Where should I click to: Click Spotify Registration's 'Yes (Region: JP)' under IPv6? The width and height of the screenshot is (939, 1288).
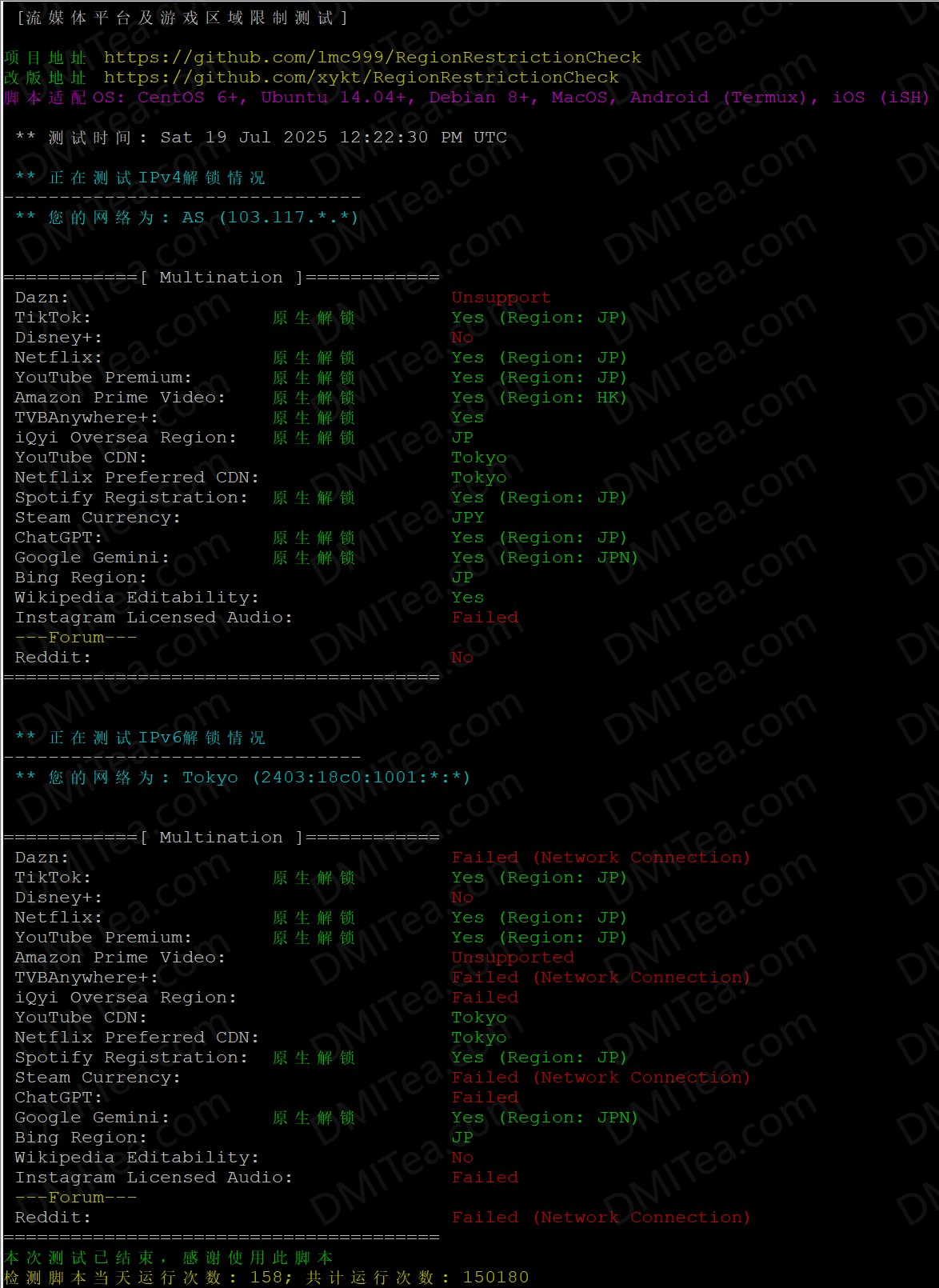click(539, 1058)
